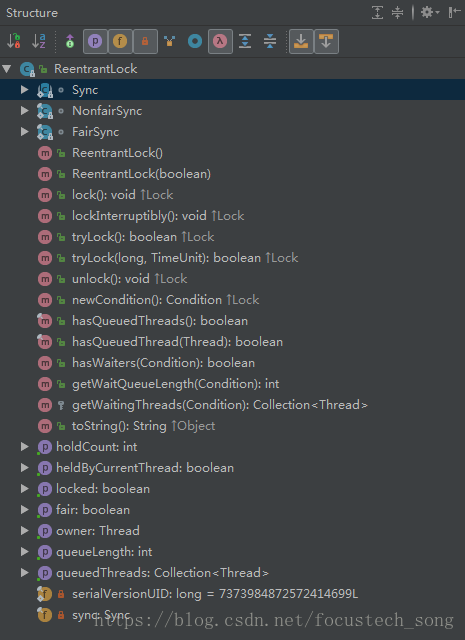Click property icon beside holdCount
Screen dimensions: 465x640
pyautogui.click(x=44, y=447)
